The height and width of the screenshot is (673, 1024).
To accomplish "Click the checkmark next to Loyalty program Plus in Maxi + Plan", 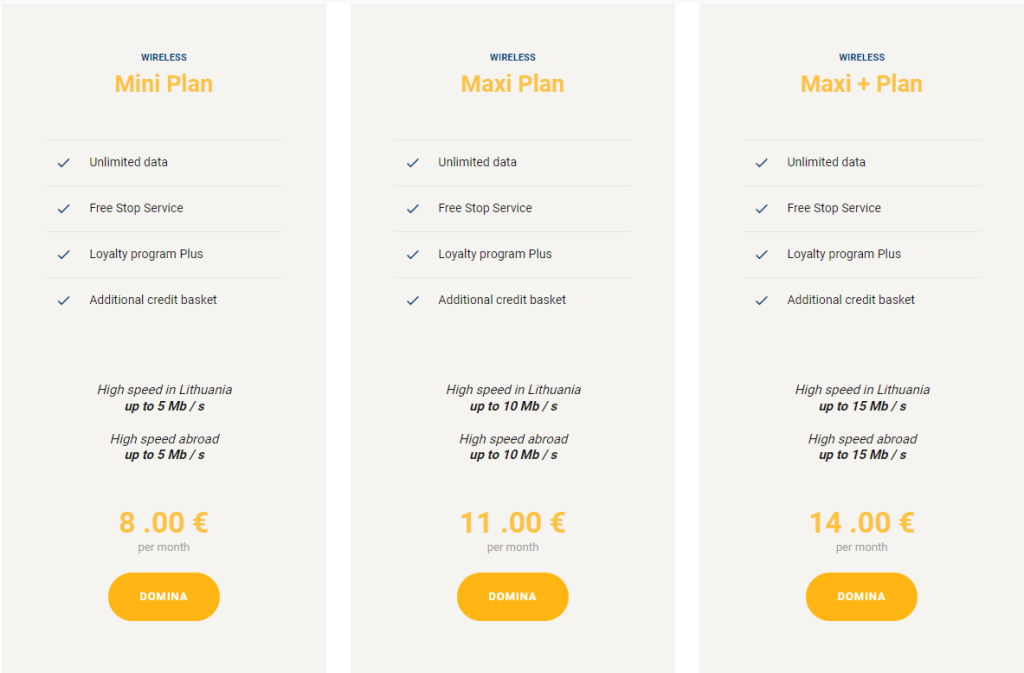I will coord(761,254).
